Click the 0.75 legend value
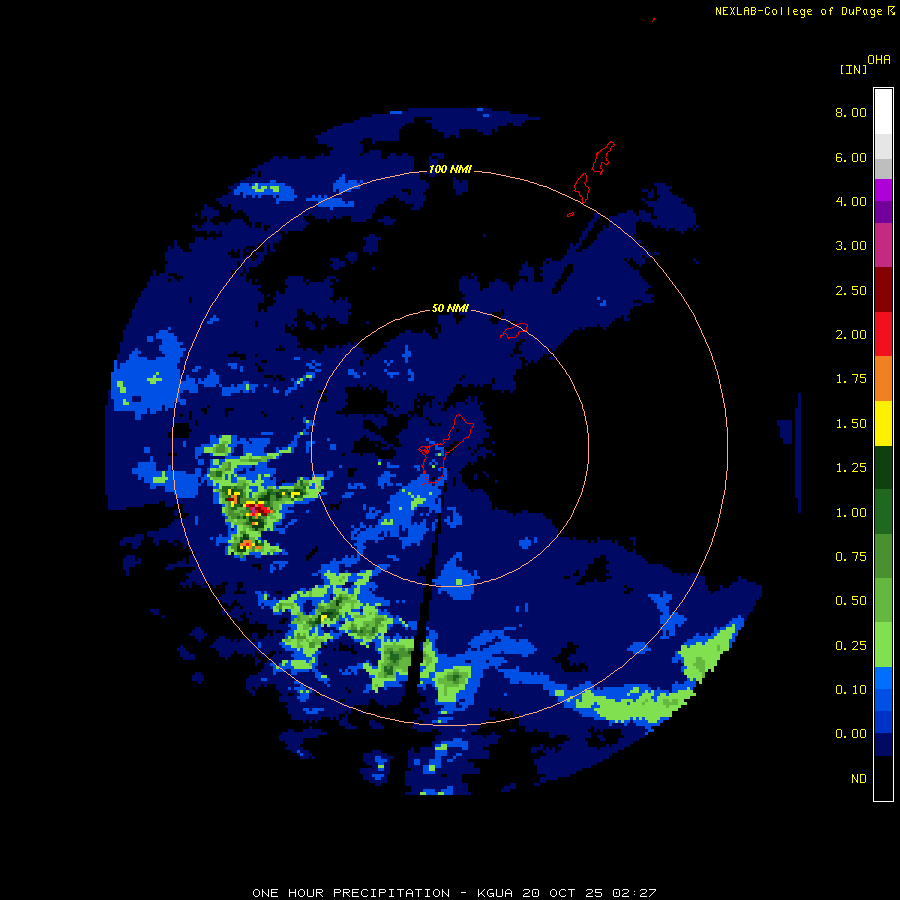This screenshot has width=900, height=900. [x=851, y=557]
